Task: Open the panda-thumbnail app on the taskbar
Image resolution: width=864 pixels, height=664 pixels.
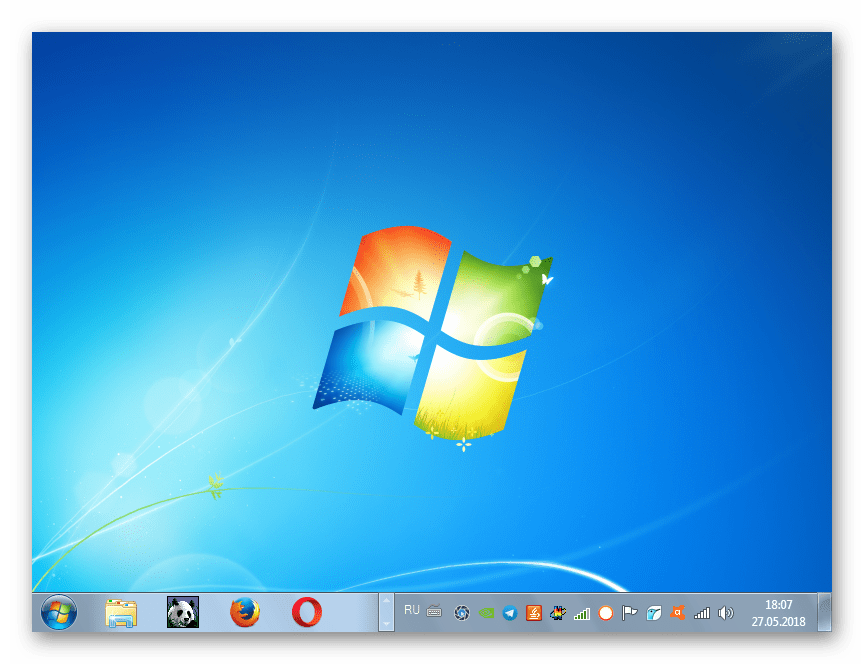Action: coord(180,614)
